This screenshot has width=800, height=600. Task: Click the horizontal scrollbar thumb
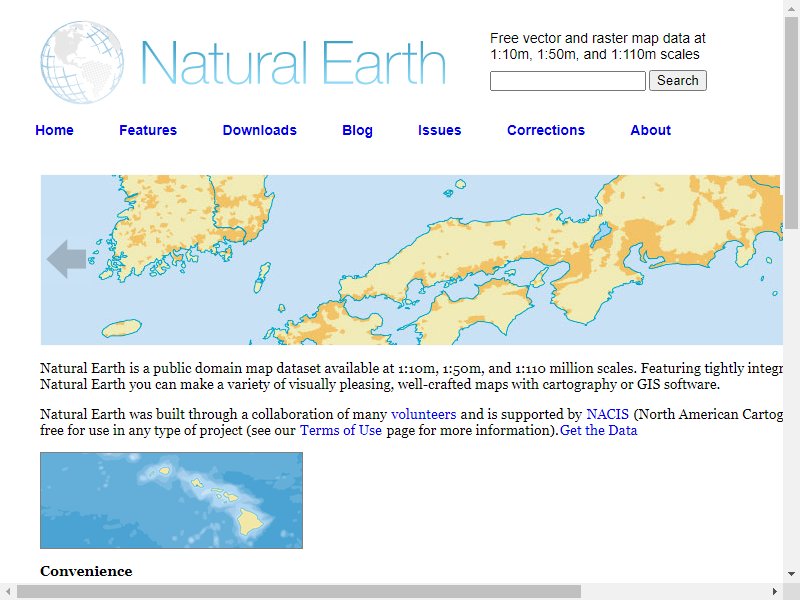pos(298,592)
